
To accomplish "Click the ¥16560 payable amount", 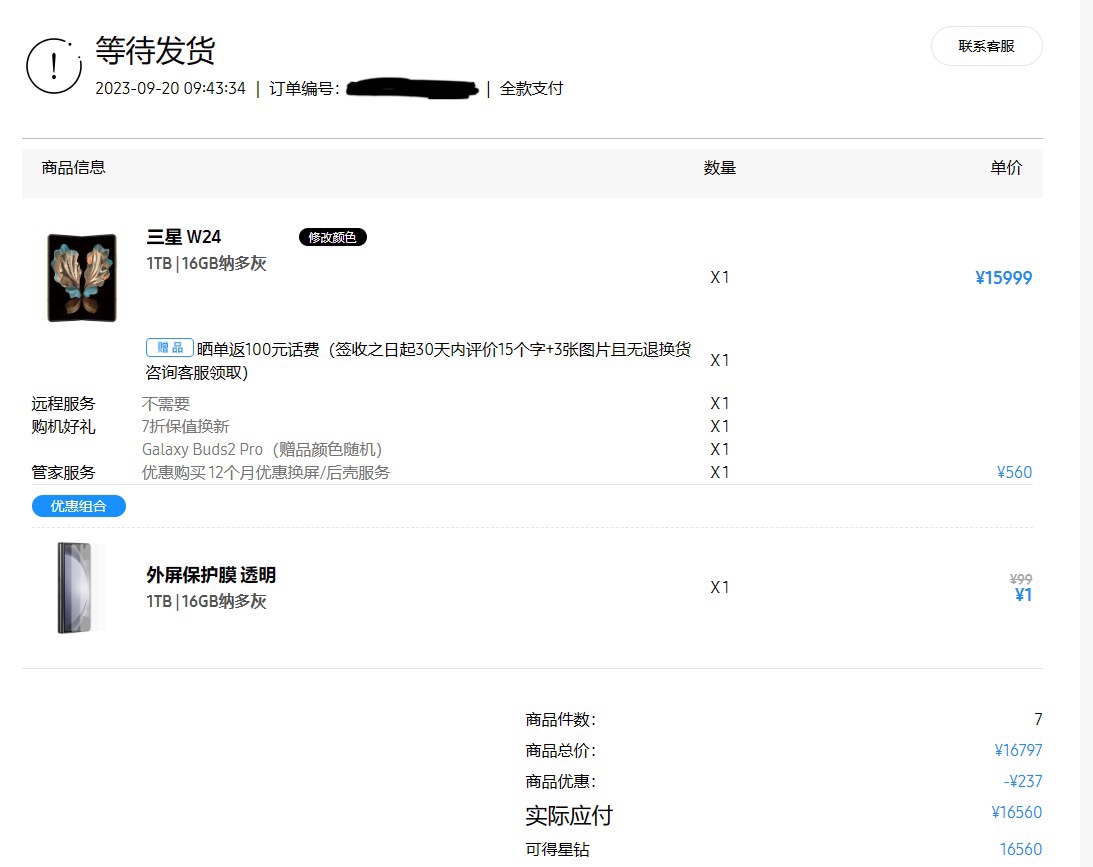I will point(1017,813).
